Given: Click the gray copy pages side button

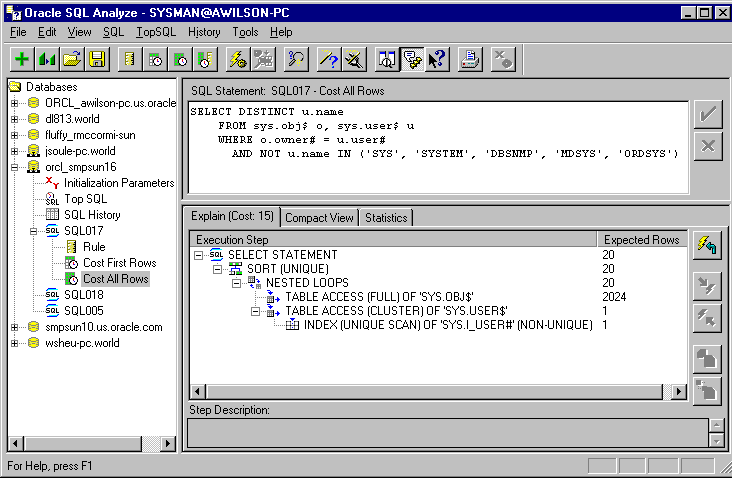Looking at the screenshot, I should pos(707,359).
